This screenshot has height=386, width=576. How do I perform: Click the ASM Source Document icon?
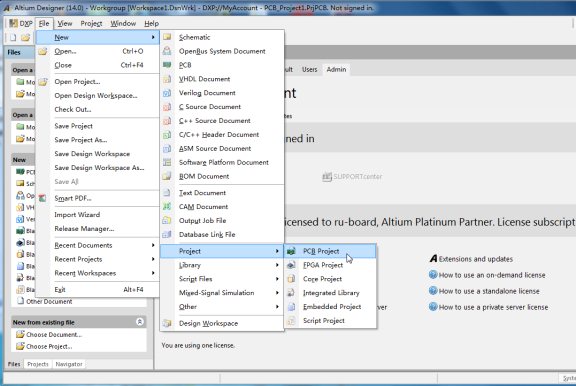pos(167,148)
